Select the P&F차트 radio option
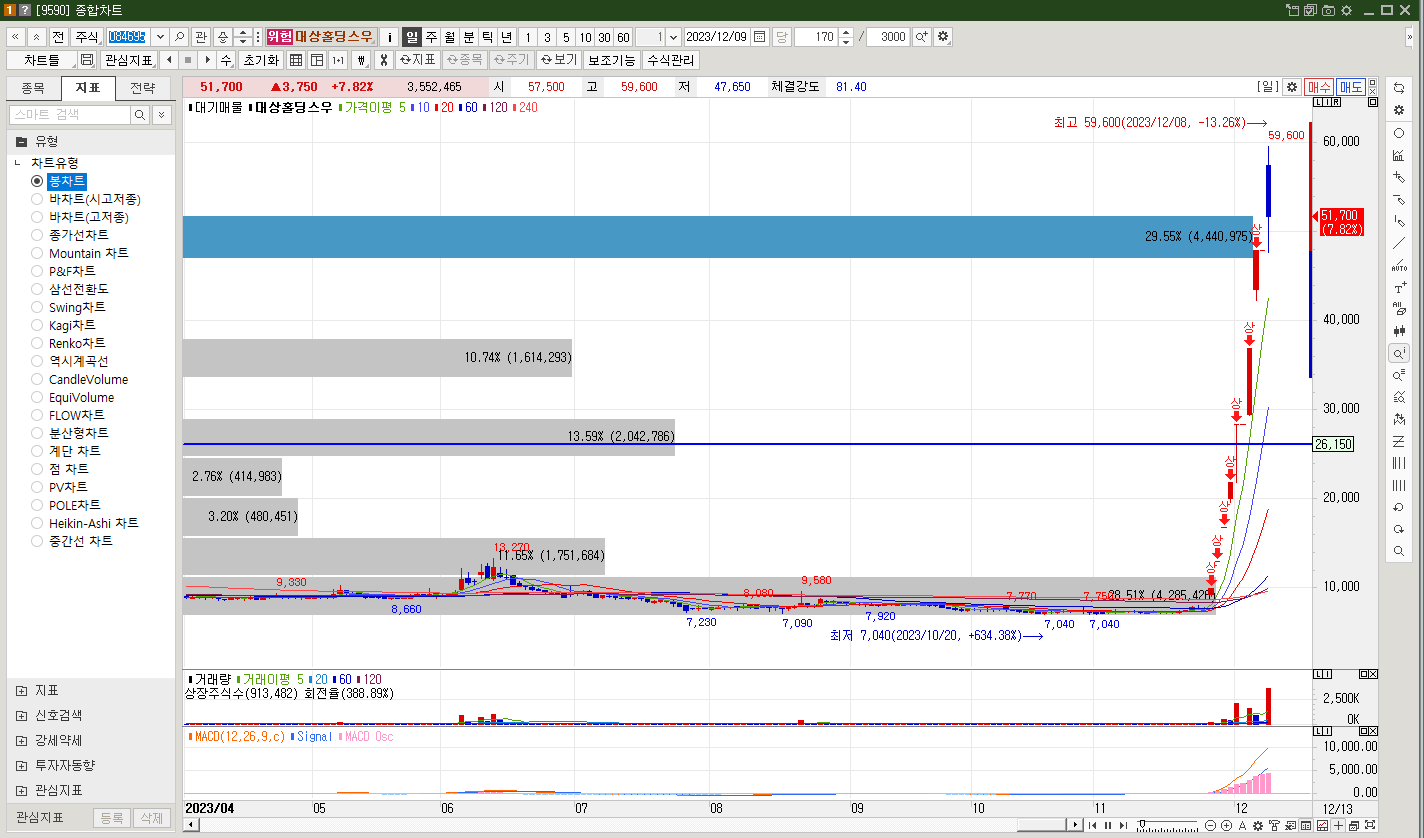 tap(37, 271)
